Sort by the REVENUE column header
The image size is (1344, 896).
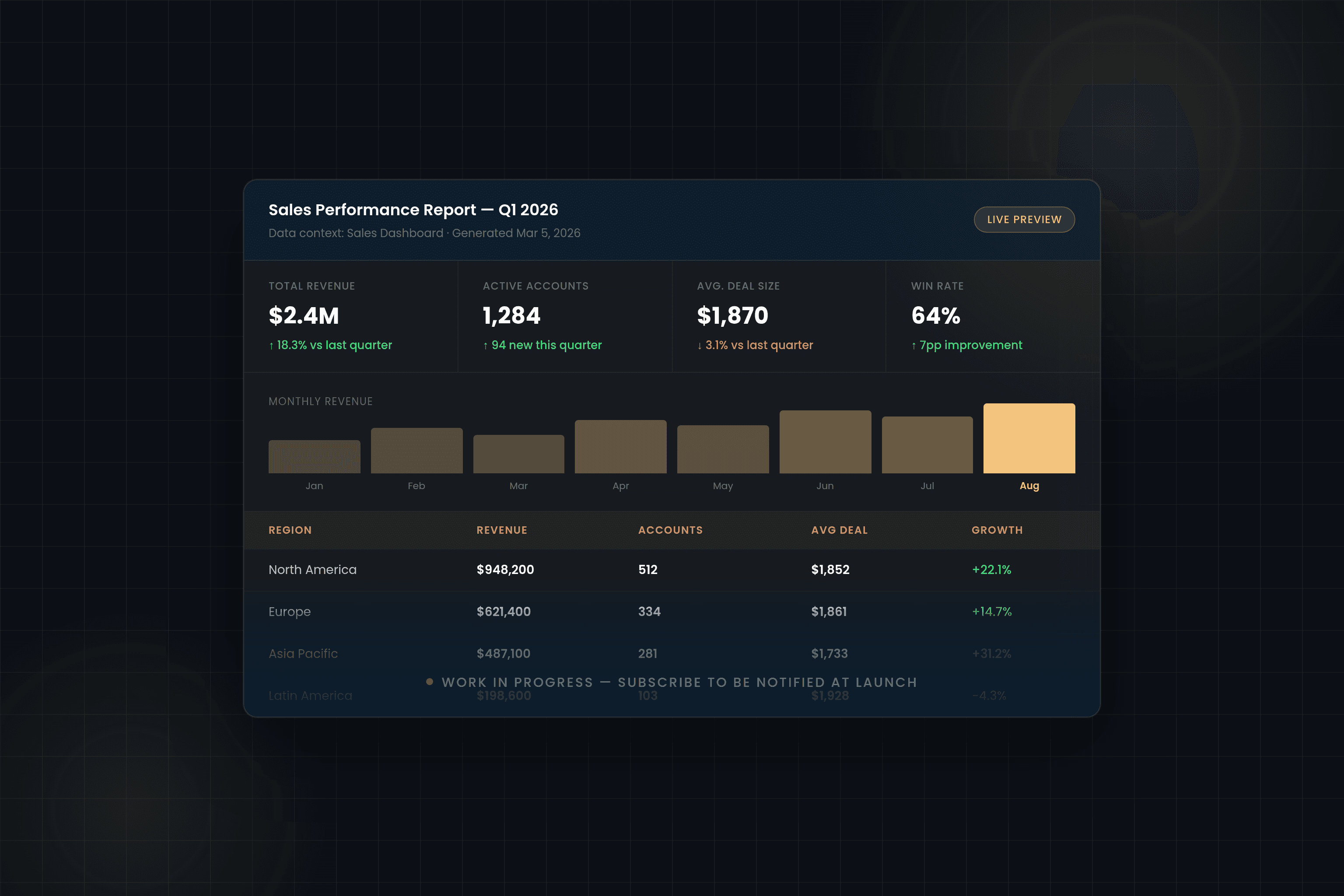pos(502,530)
